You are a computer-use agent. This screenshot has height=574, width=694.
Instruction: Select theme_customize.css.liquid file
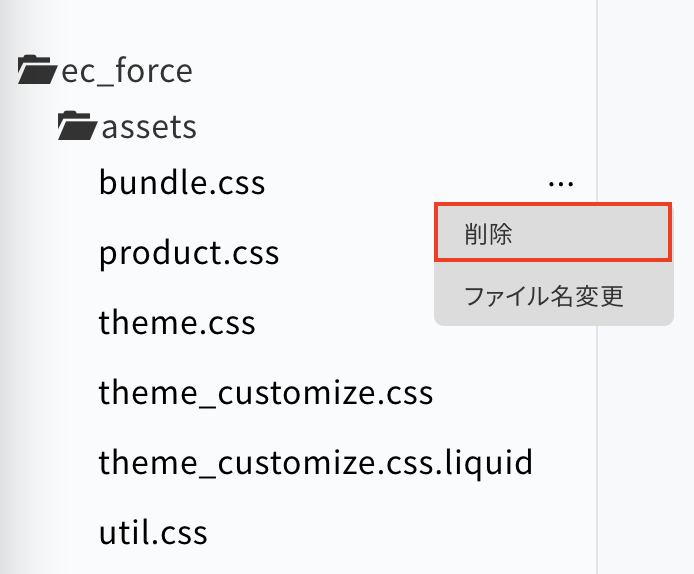(316, 463)
